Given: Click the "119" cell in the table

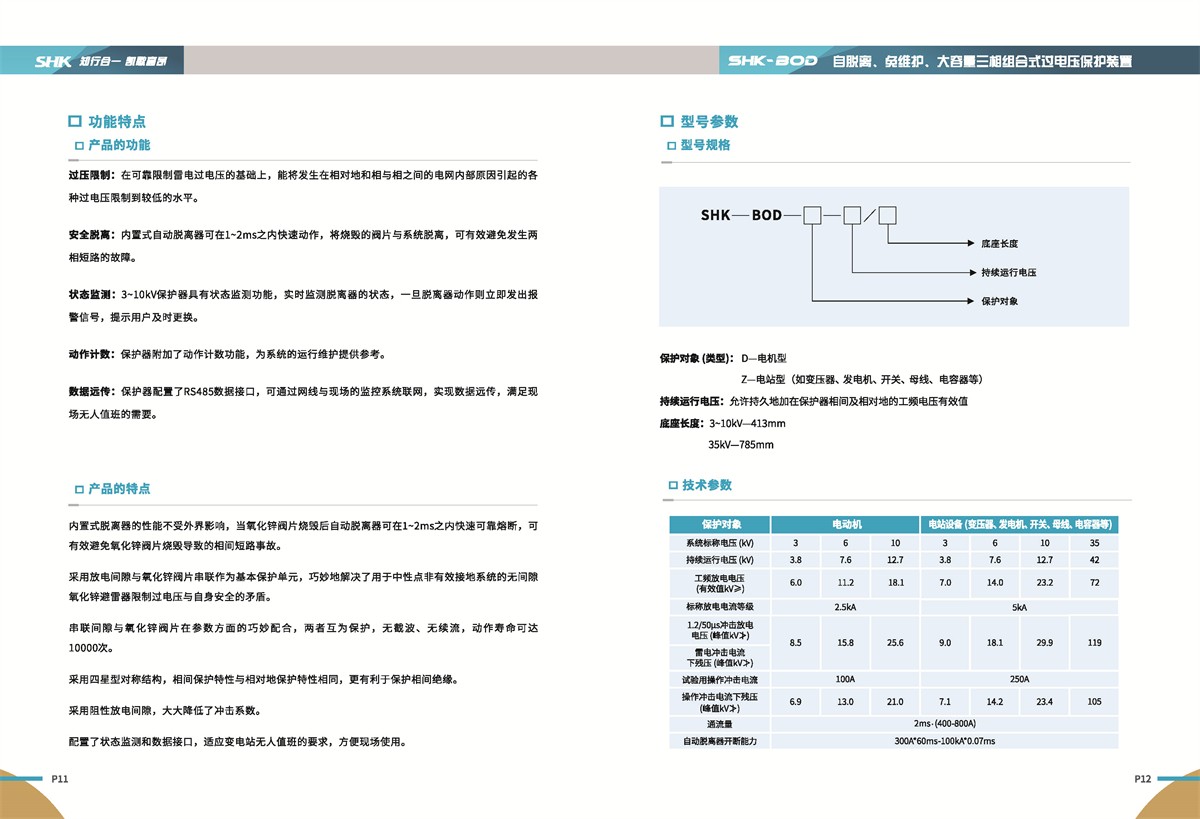Looking at the screenshot, I should (x=1094, y=643).
